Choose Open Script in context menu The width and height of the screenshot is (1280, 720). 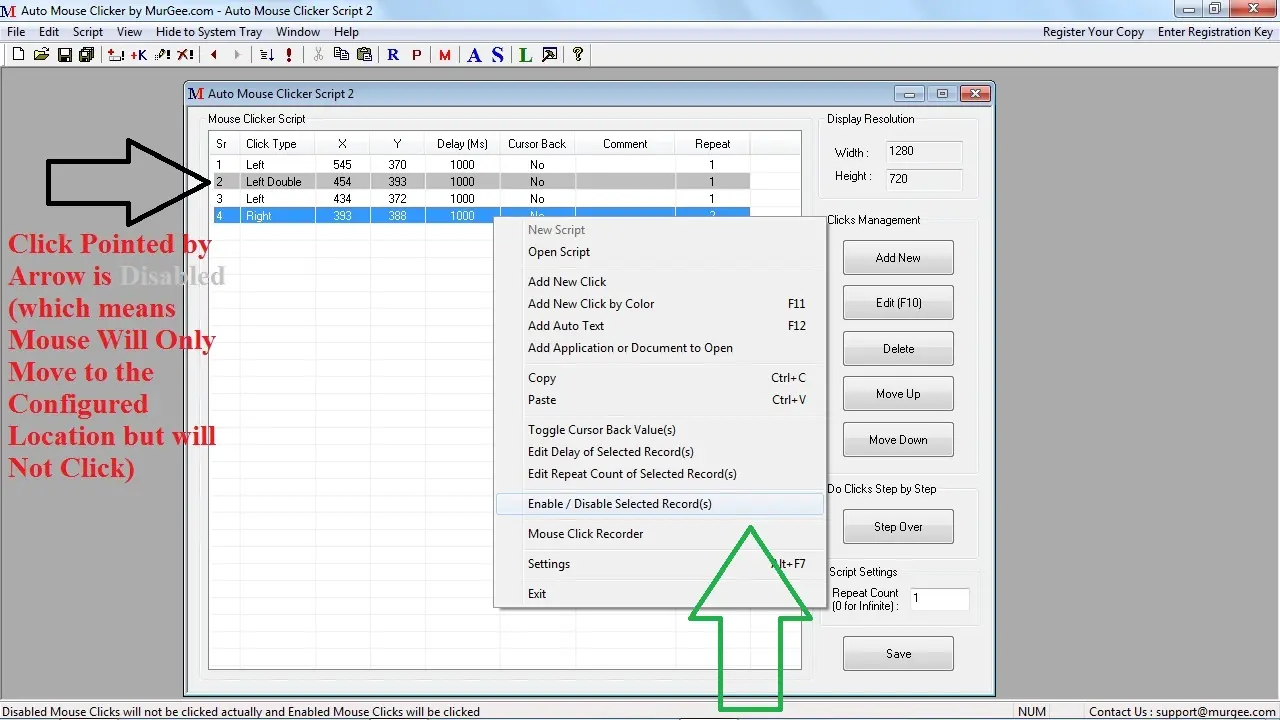click(x=660, y=252)
